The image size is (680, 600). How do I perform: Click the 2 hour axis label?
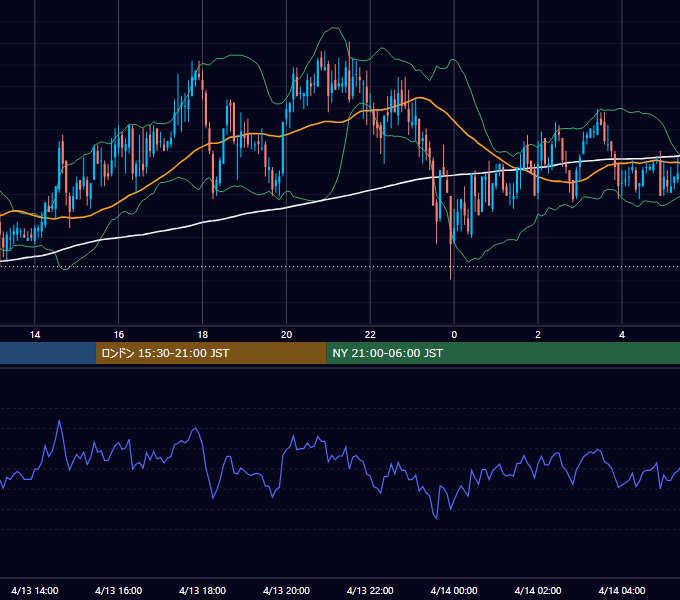[x=538, y=335]
